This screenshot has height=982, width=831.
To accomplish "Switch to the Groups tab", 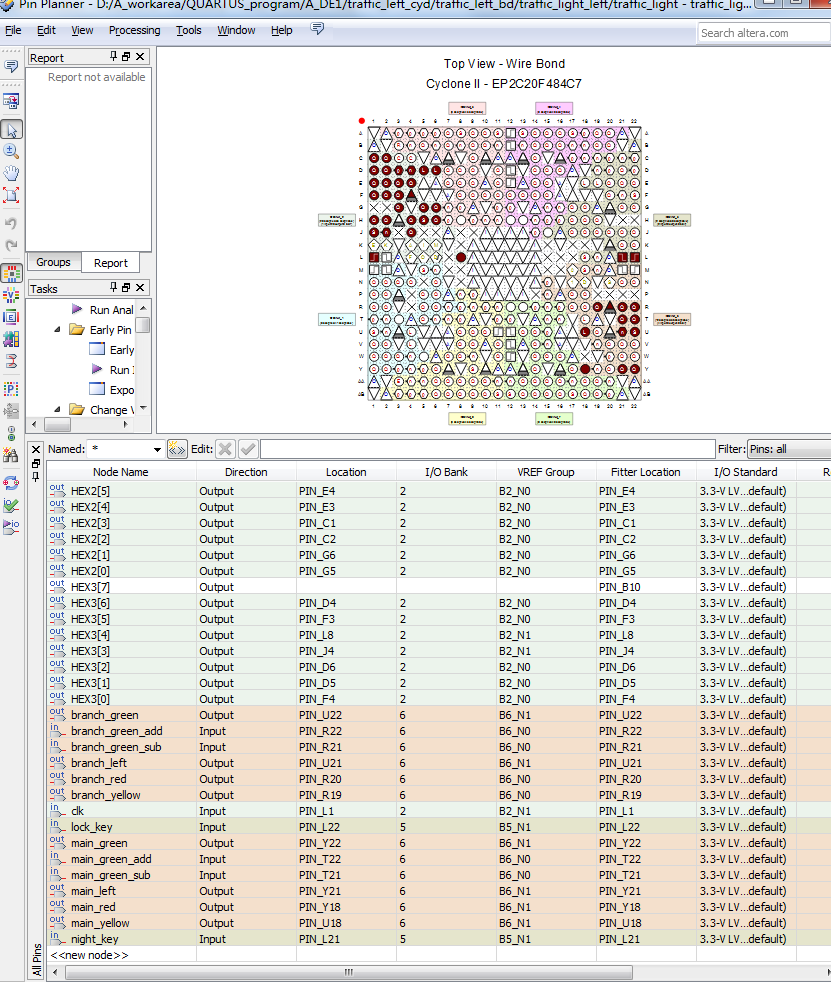I will pyautogui.click(x=54, y=262).
